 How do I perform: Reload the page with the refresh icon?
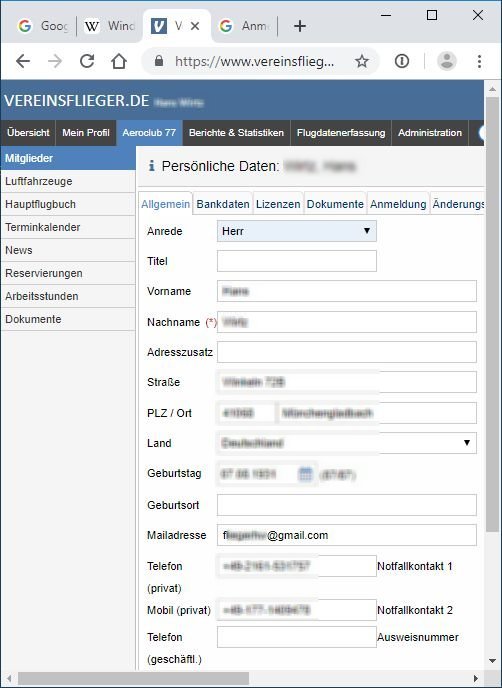(87, 61)
